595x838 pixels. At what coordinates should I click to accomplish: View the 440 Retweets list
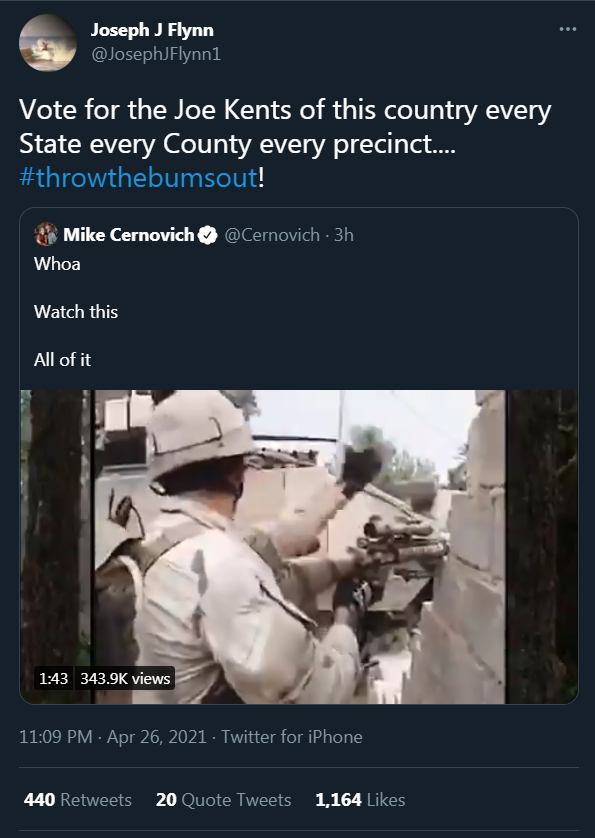point(78,800)
